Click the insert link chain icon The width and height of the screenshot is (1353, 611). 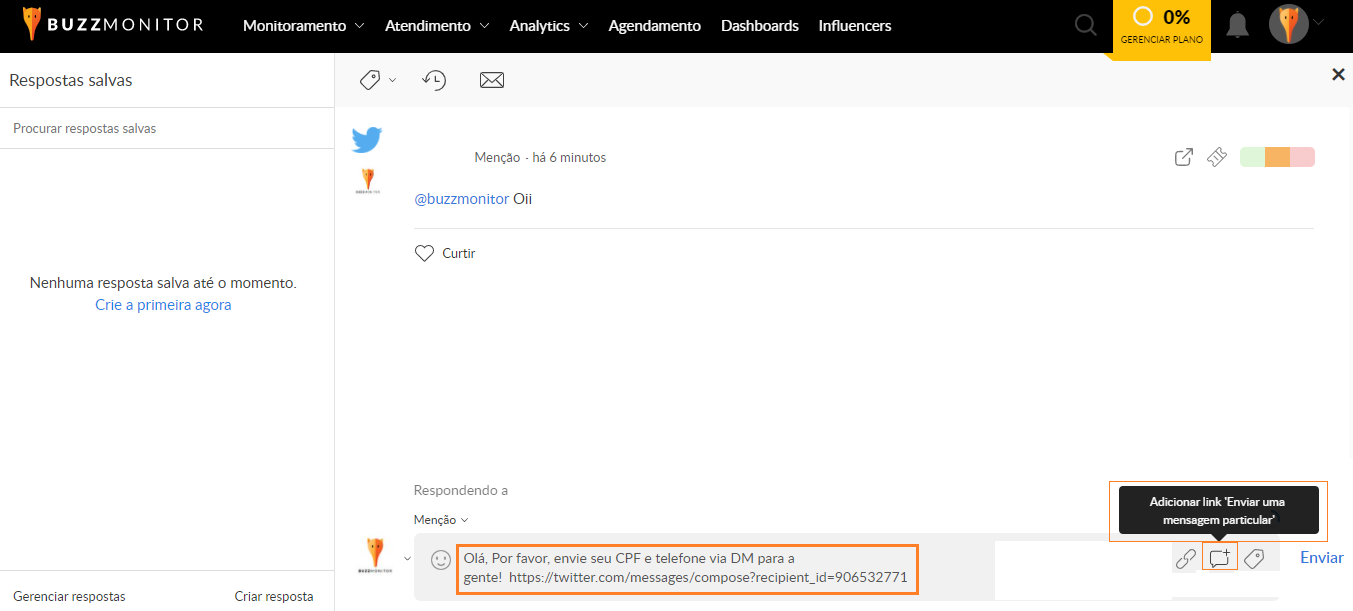[x=1185, y=559]
